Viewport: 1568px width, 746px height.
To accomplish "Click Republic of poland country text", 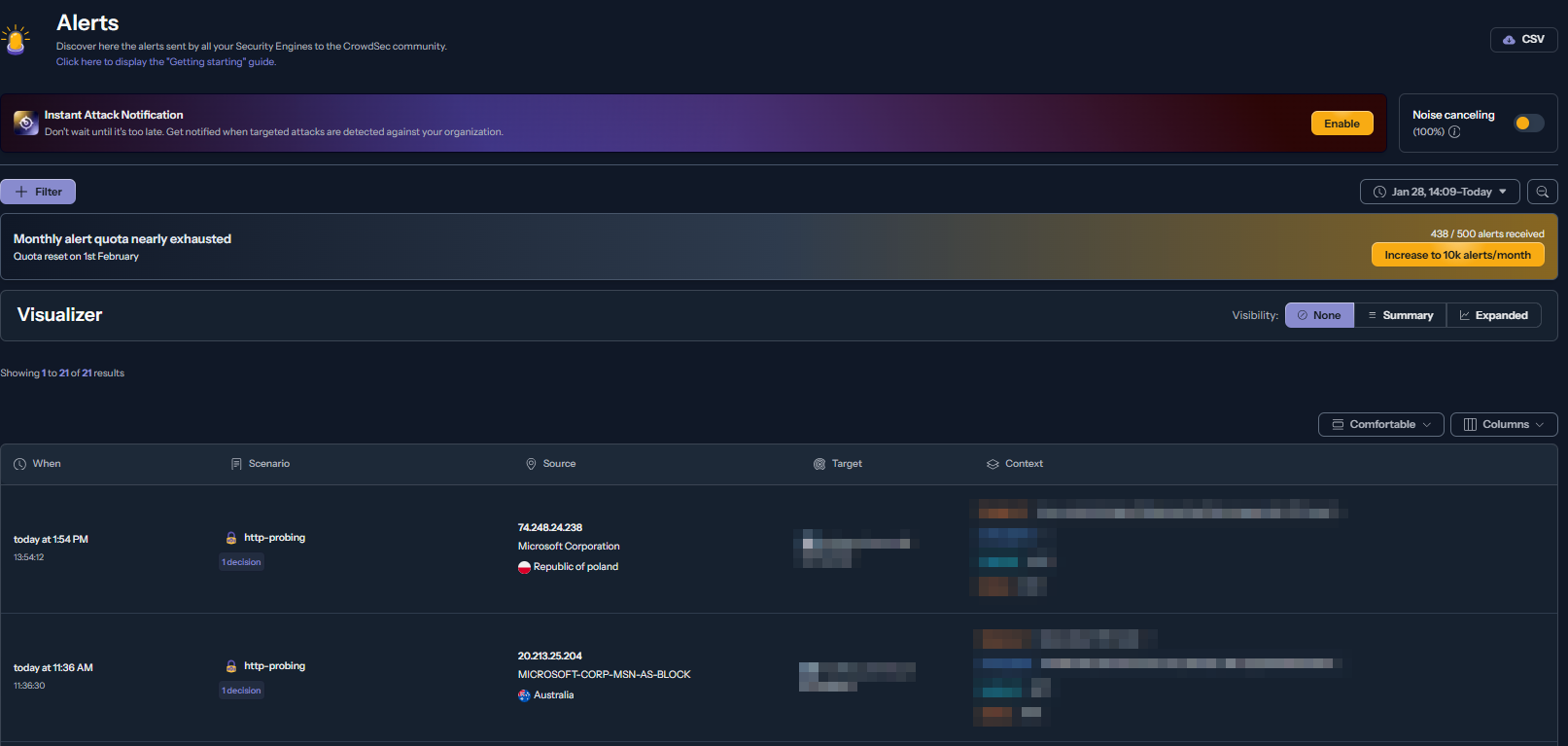I will (575, 567).
